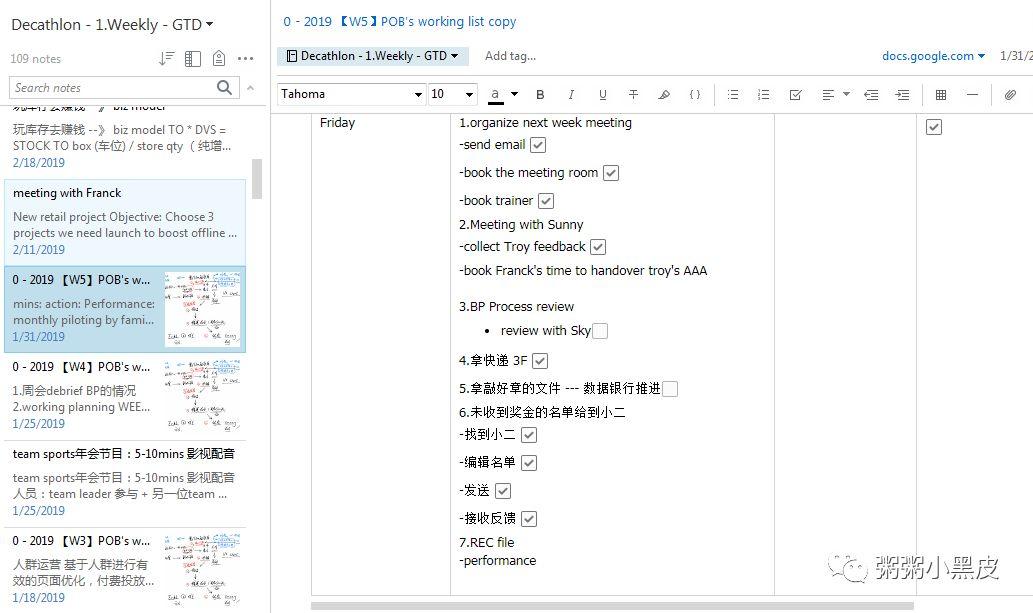Open the note list view options icon
Viewport: 1033px width, 613px height.
193,59
